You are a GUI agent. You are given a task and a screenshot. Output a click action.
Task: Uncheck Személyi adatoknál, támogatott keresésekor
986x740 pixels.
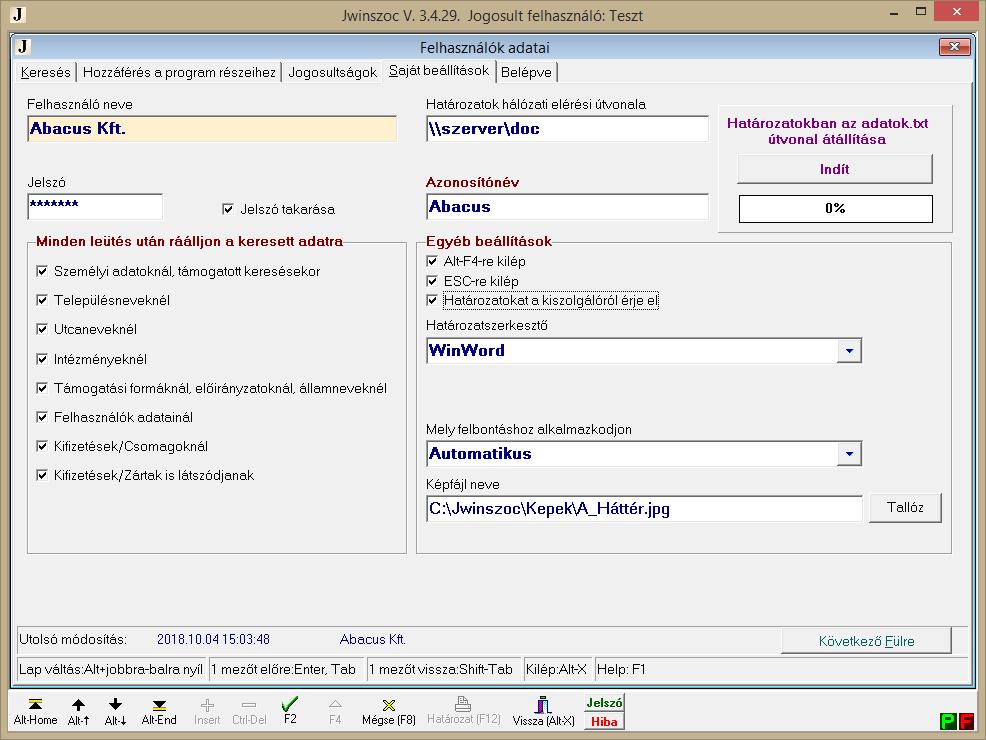pyautogui.click(x=42, y=271)
